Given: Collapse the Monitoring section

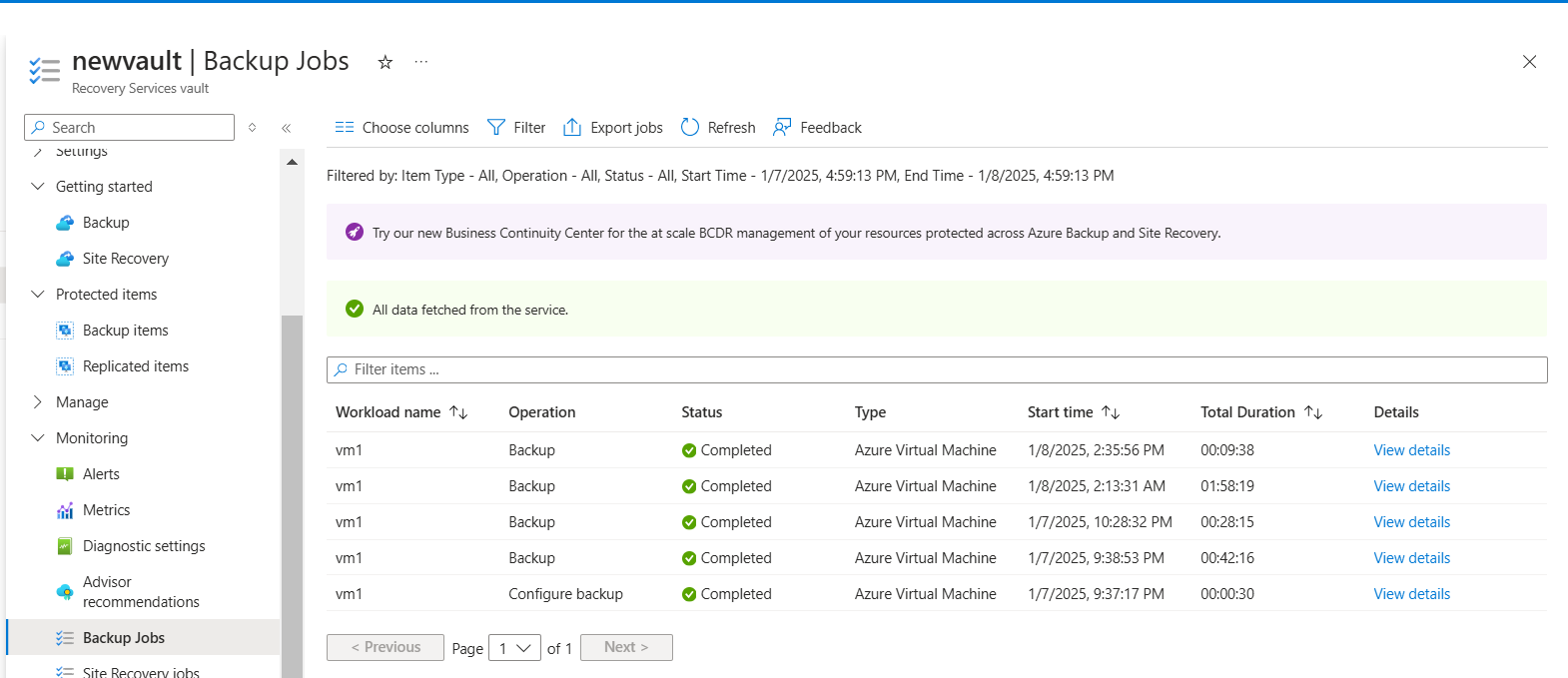Looking at the screenshot, I should [38, 438].
